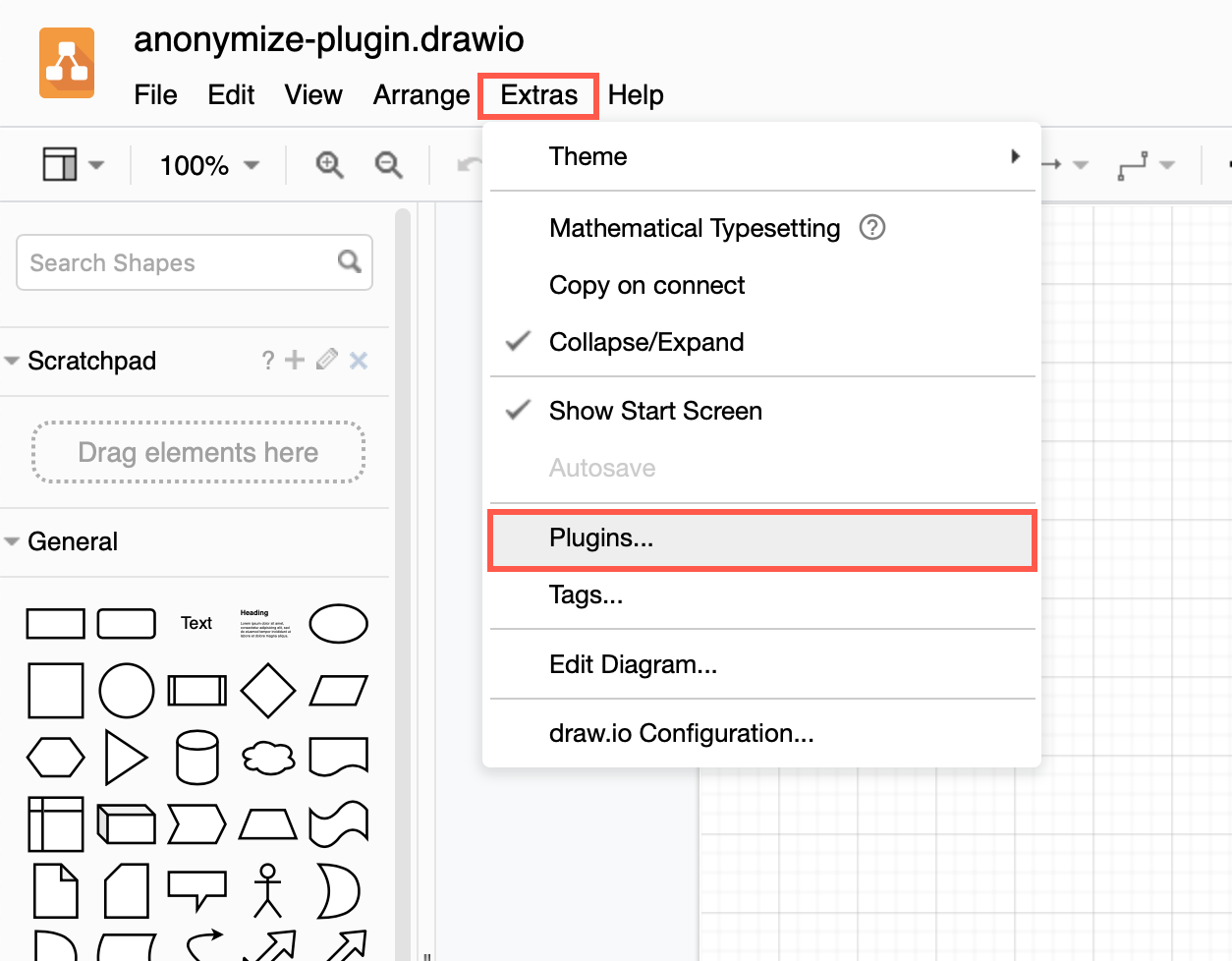The height and width of the screenshot is (961, 1232).
Task: Collapse the General shapes section
Action: coord(12,540)
